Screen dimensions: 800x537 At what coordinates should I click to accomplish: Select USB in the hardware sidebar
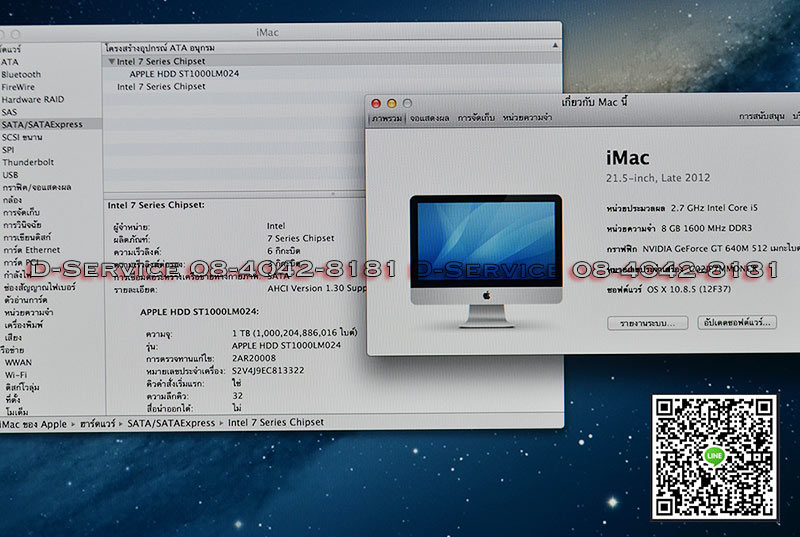(10, 175)
